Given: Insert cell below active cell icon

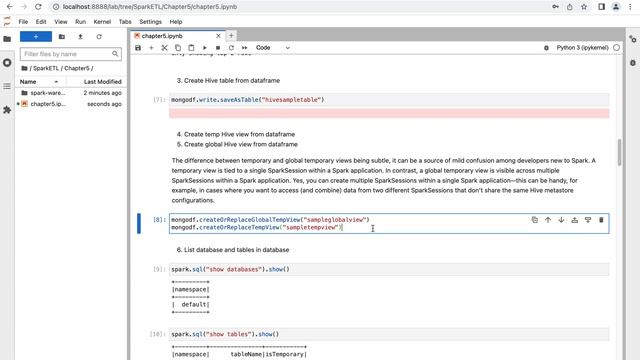Looking at the screenshot, I should (588, 220).
